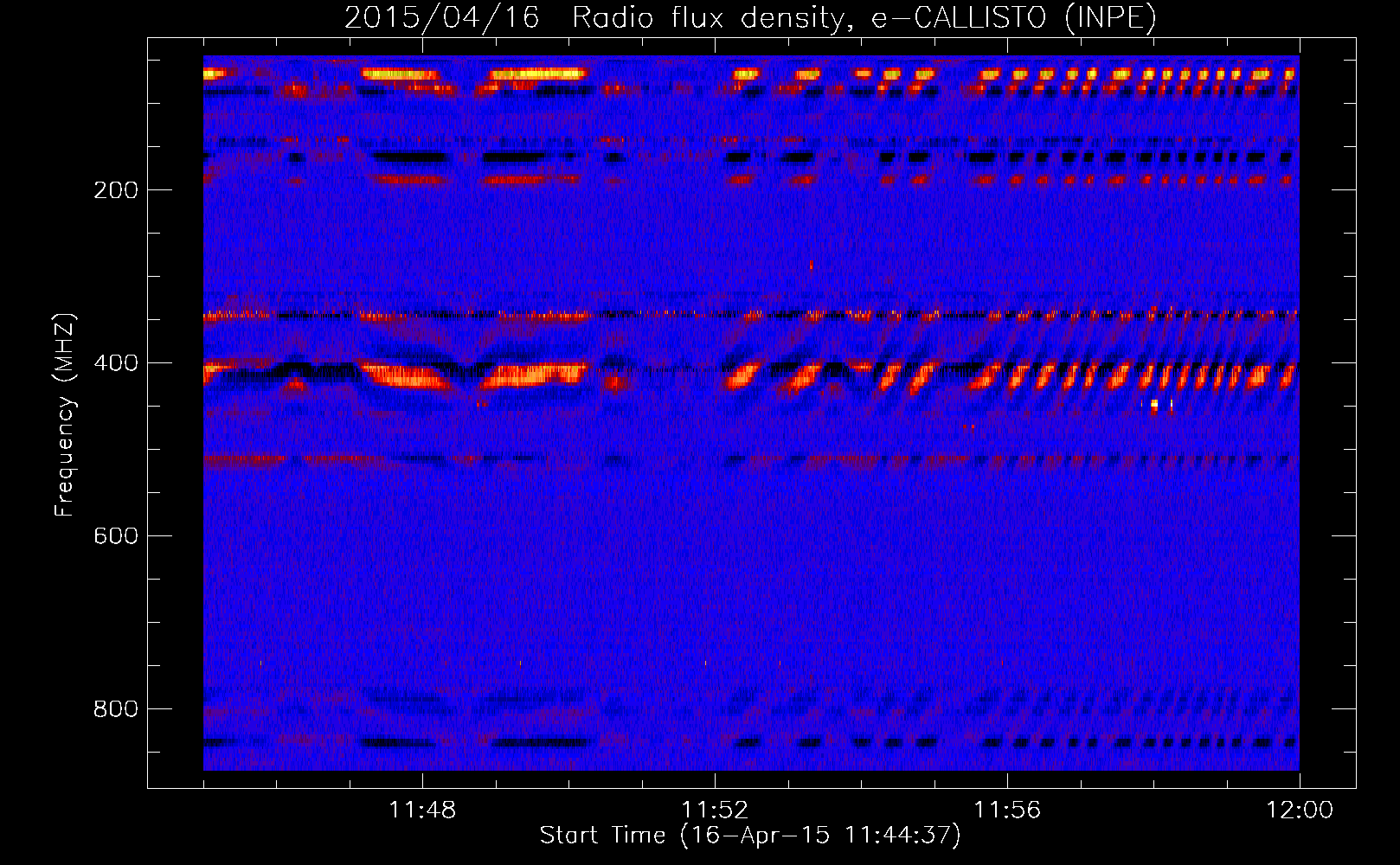The height and width of the screenshot is (865, 1400).
Task: Select the "600" frequency tick label
Action: (116, 536)
